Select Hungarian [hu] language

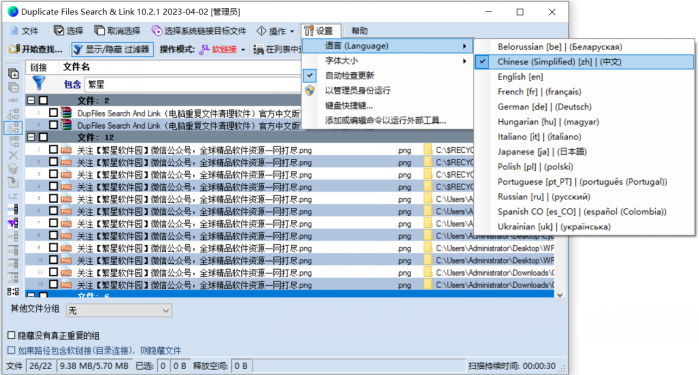click(x=584, y=122)
